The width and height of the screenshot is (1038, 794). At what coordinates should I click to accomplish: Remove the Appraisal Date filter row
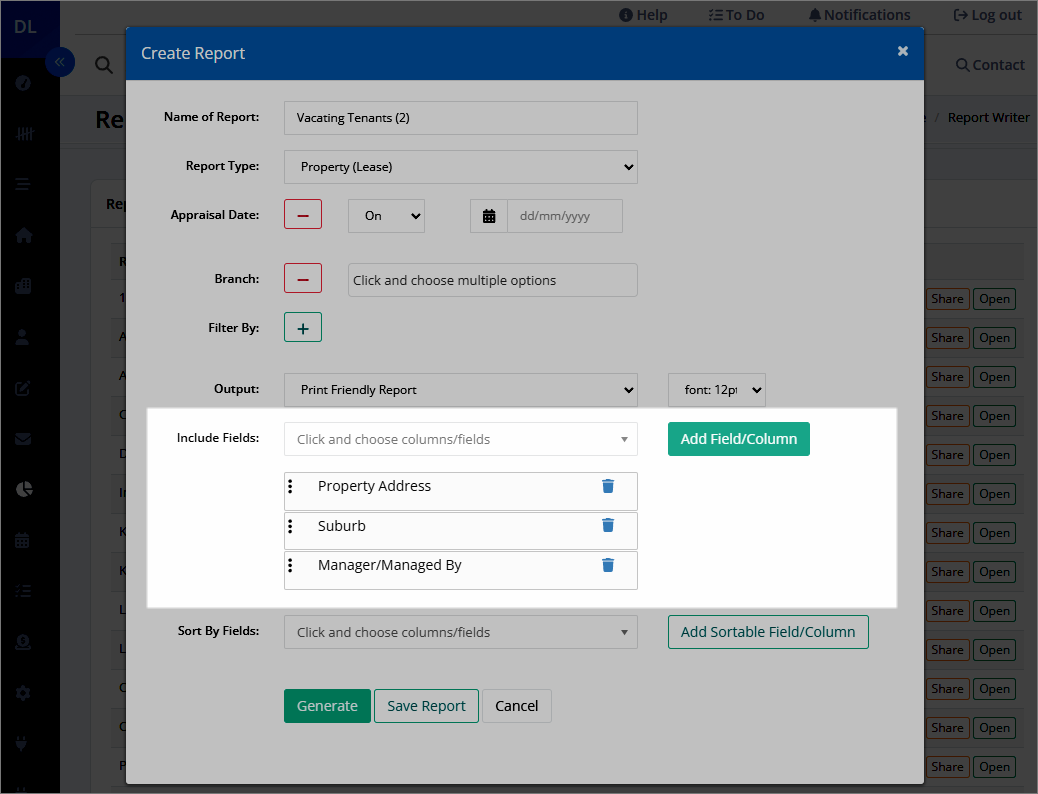pos(302,214)
